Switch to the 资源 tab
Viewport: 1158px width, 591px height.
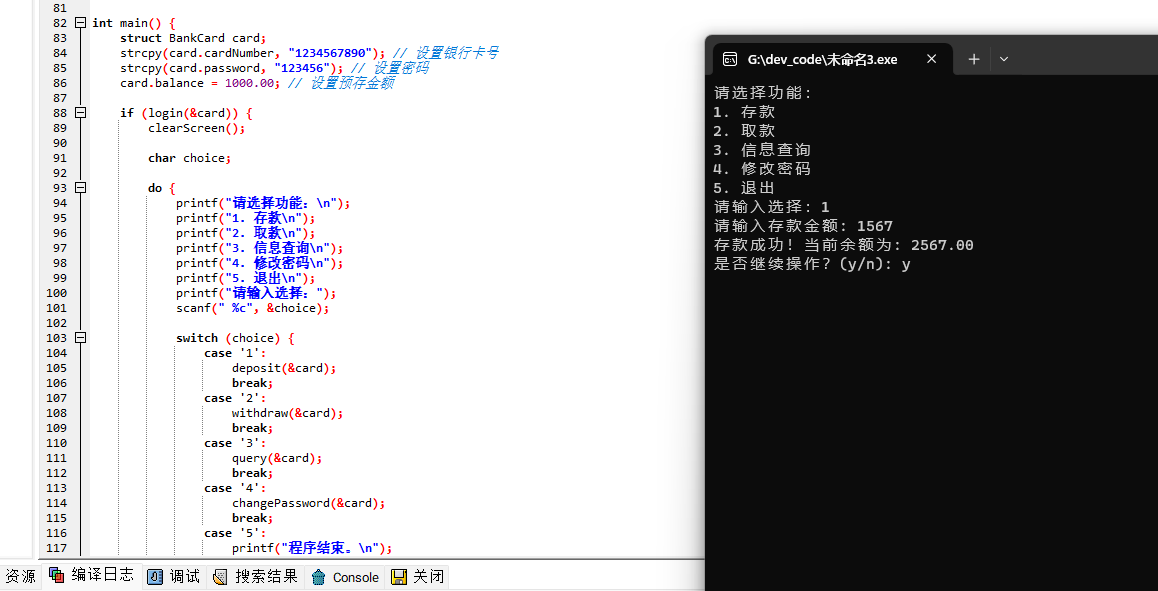point(19,576)
